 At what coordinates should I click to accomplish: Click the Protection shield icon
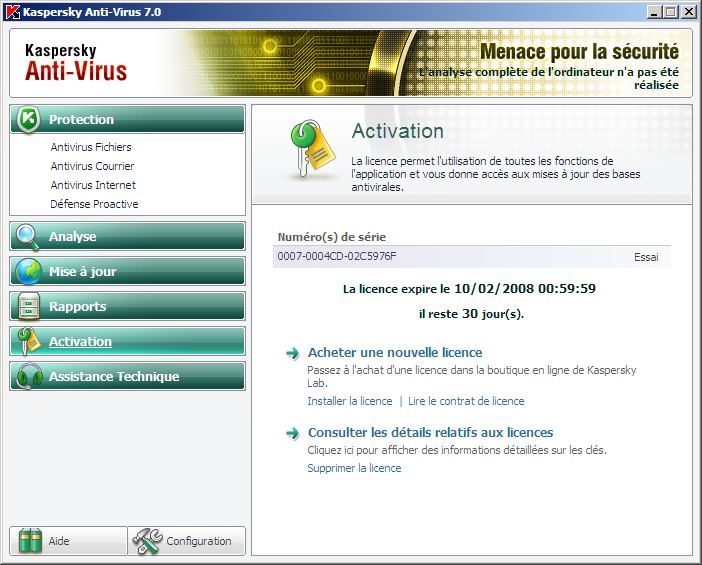29,119
